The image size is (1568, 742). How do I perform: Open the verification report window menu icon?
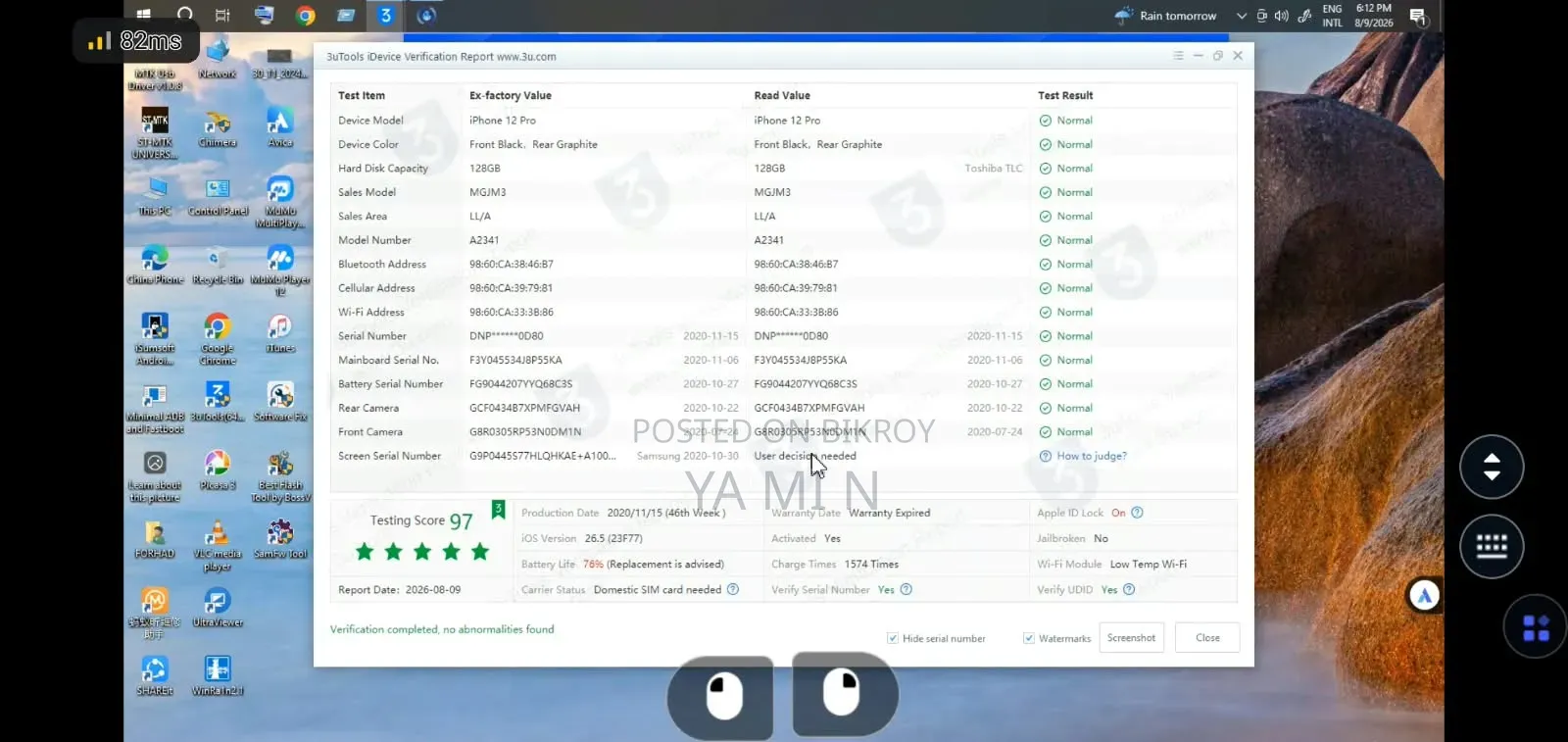click(1178, 56)
